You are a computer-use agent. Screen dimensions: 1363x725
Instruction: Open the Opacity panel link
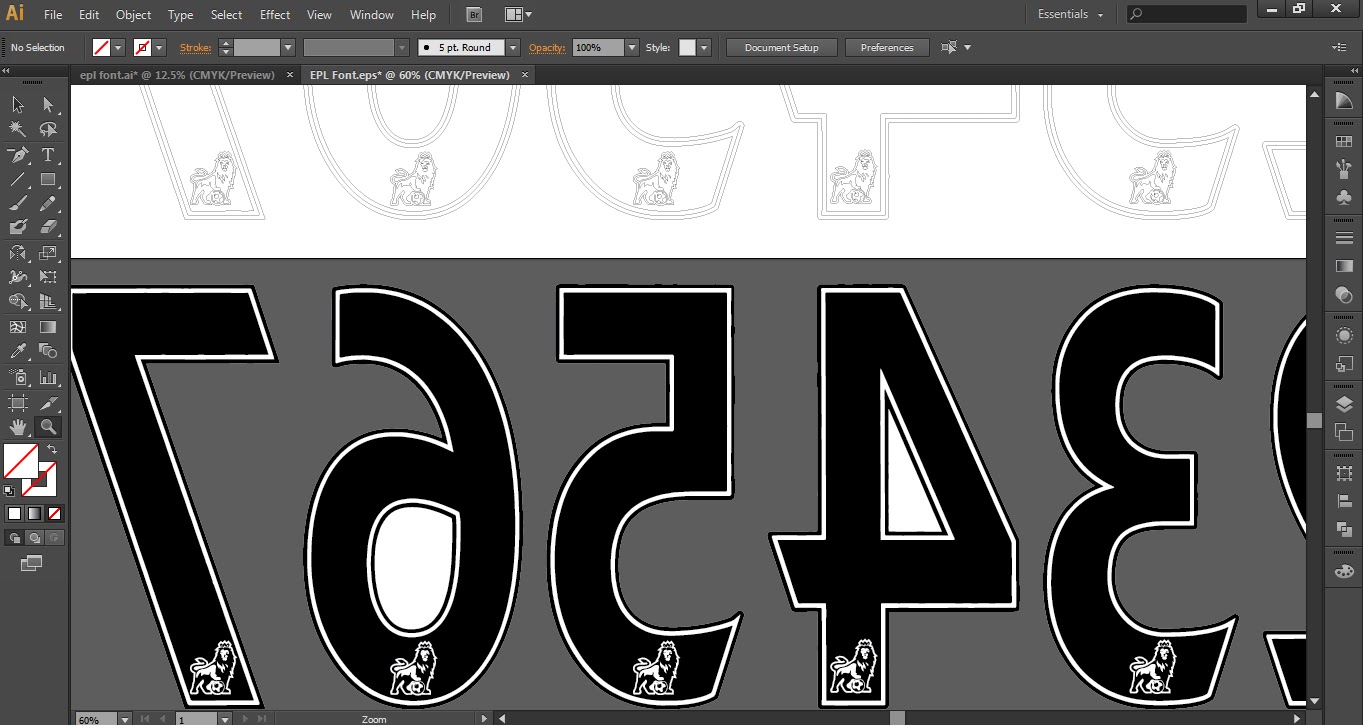point(547,48)
